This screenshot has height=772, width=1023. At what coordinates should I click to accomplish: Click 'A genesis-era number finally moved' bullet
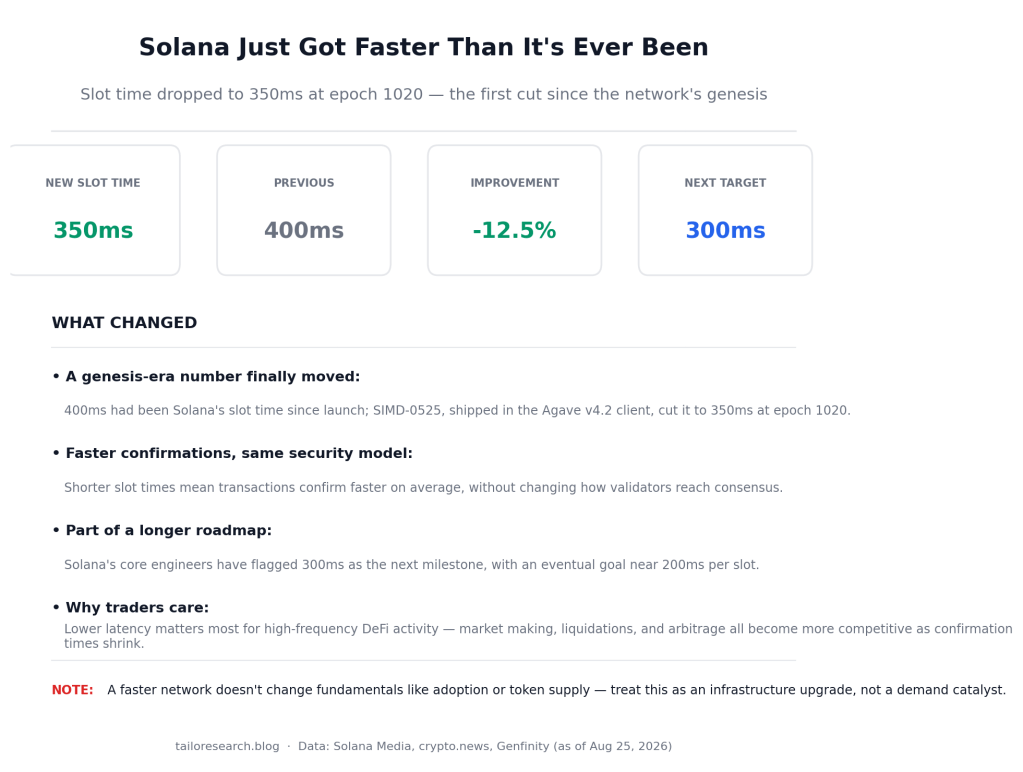[x=206, y=377]
